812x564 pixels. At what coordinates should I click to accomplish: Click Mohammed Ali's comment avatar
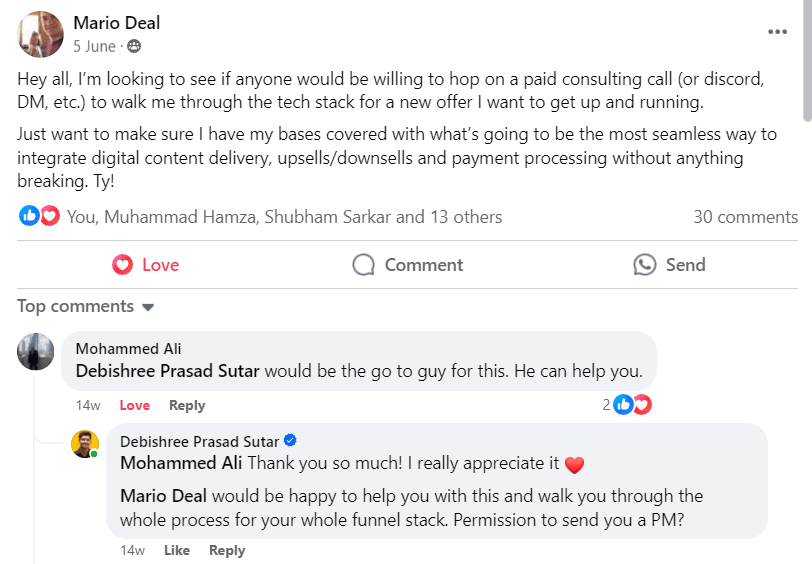point(36,352)
